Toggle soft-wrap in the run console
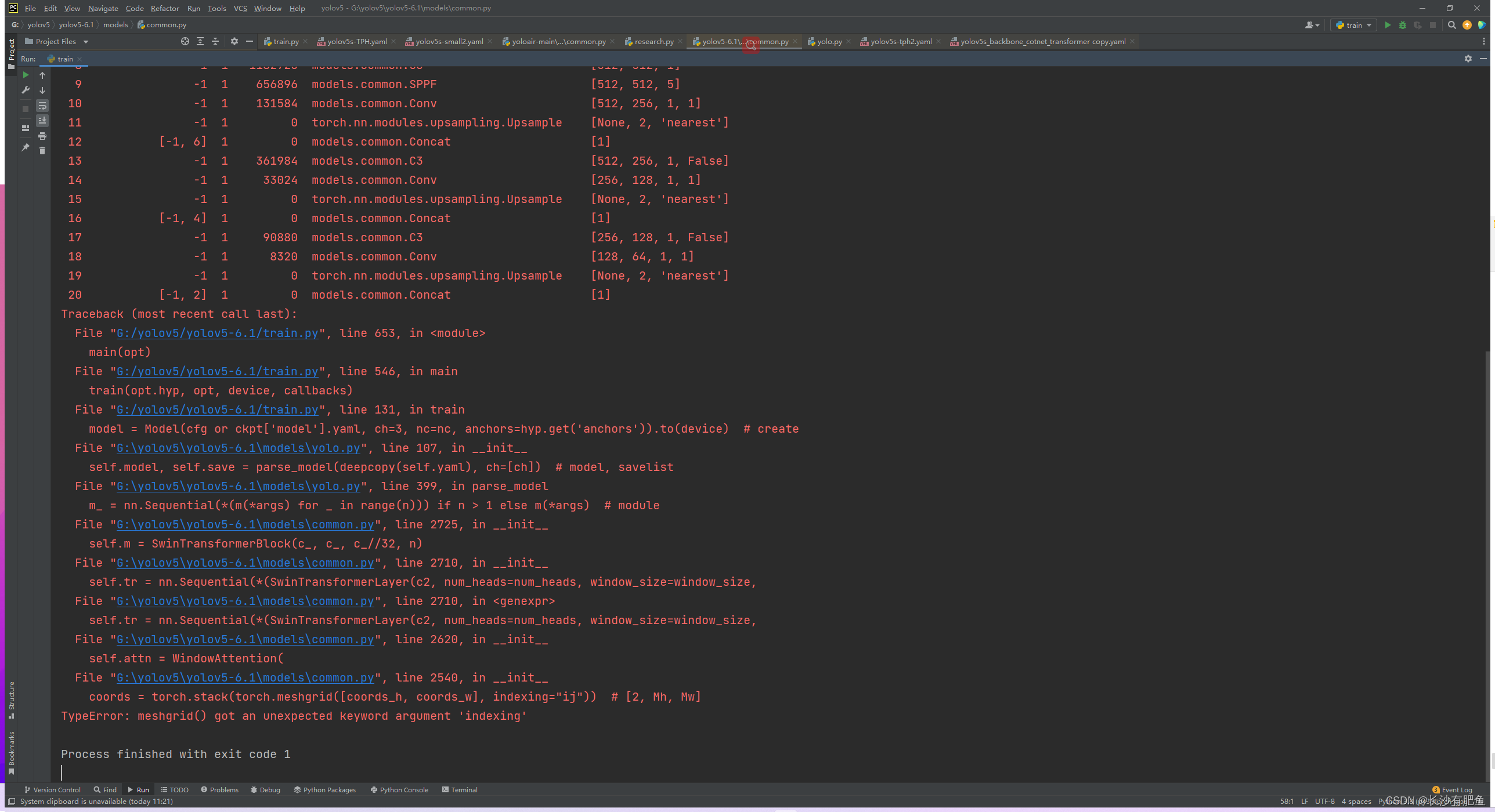The image size is (1495, 812). (x=42, y=106)
